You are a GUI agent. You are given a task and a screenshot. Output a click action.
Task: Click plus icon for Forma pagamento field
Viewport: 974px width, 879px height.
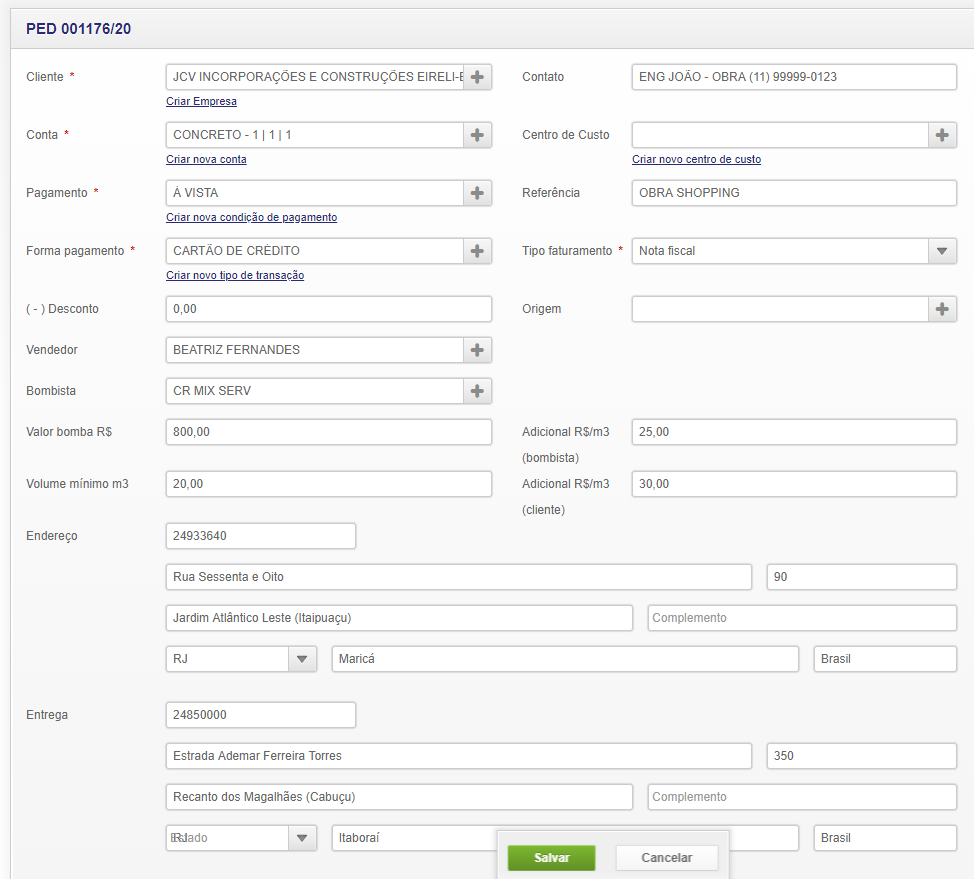(x=477, y=251)
